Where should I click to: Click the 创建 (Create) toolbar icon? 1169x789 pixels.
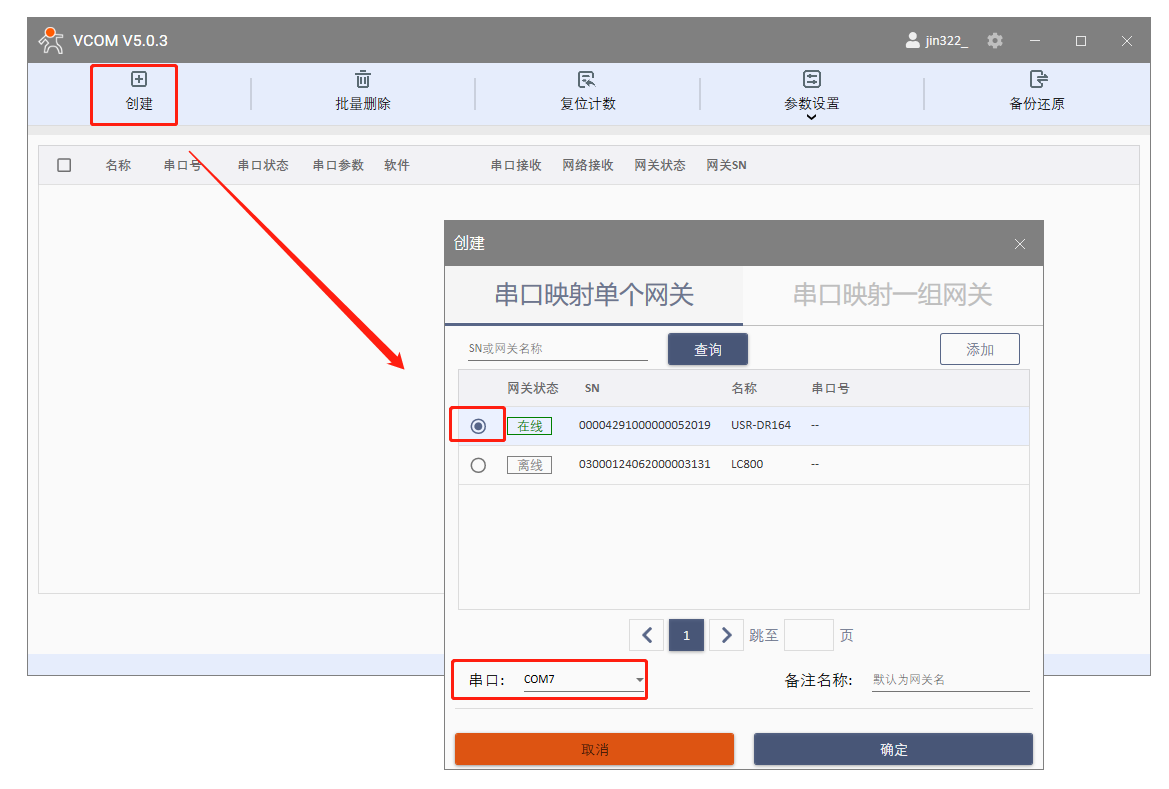click(x=139, y=80)
